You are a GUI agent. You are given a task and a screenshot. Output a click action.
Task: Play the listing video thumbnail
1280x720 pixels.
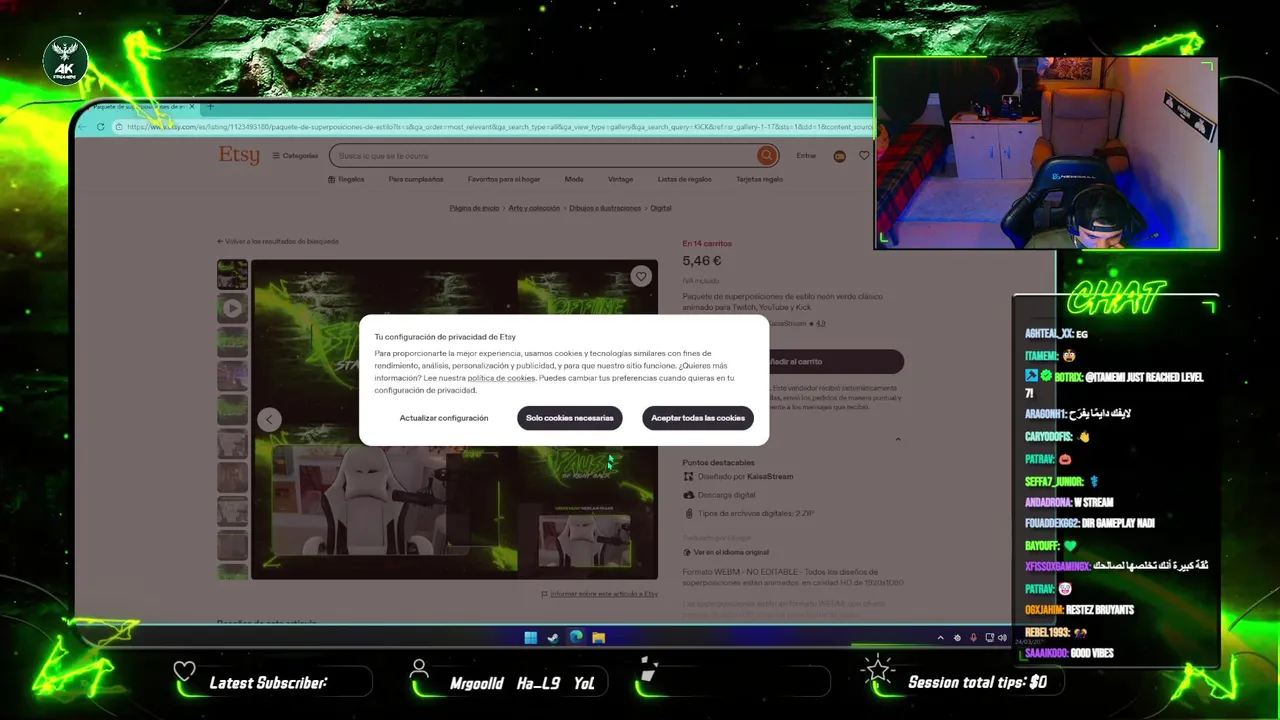point(232,308)
